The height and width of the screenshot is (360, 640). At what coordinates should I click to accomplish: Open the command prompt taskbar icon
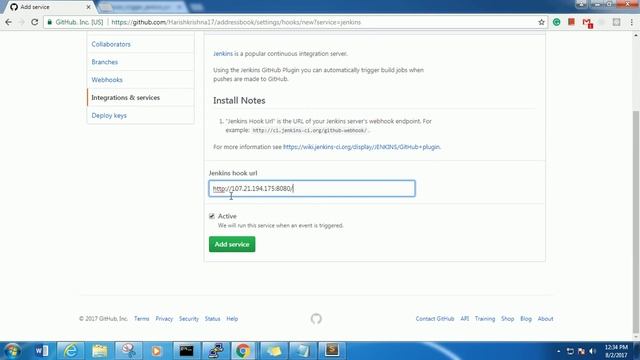(x=187, y=351)
